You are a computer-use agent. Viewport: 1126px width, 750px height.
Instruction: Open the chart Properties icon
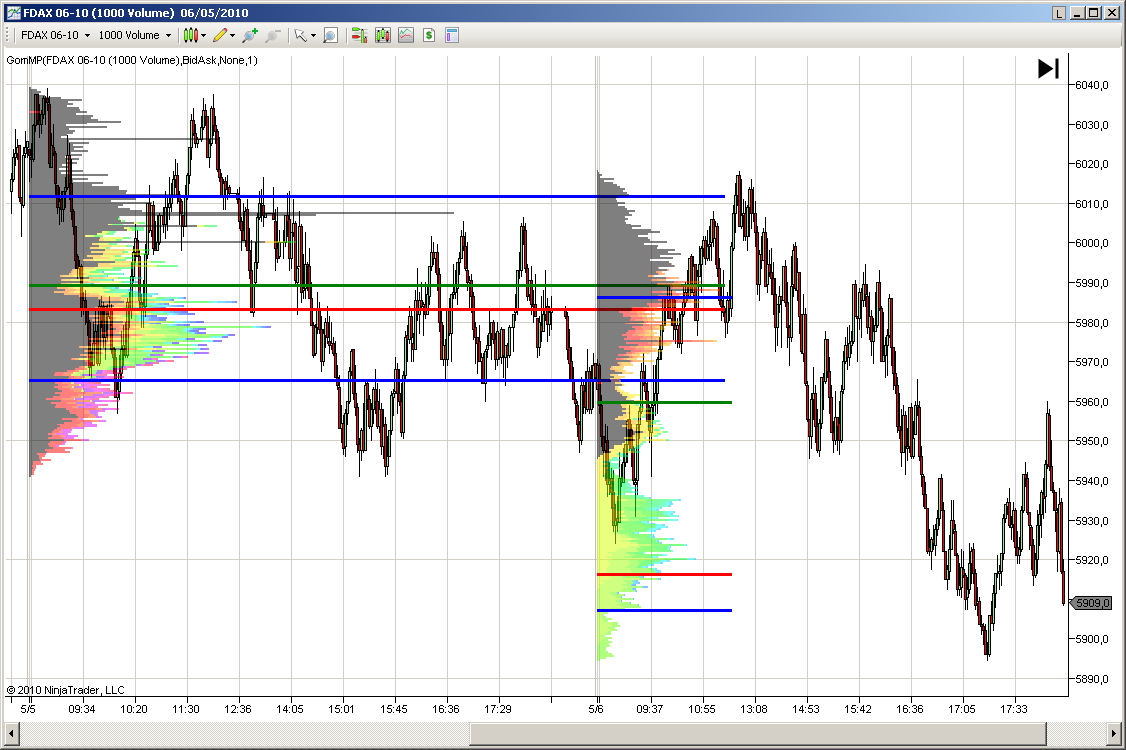452,35
